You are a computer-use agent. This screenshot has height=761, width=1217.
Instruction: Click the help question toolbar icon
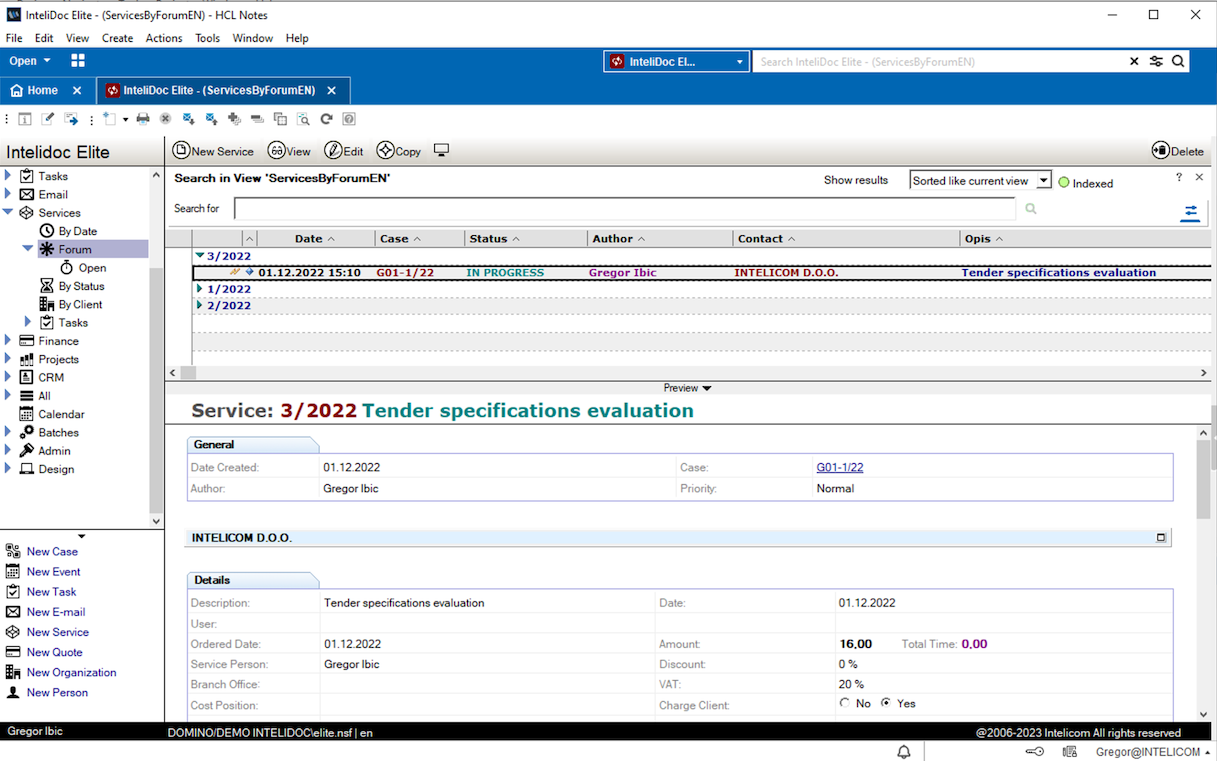[349, 119]
